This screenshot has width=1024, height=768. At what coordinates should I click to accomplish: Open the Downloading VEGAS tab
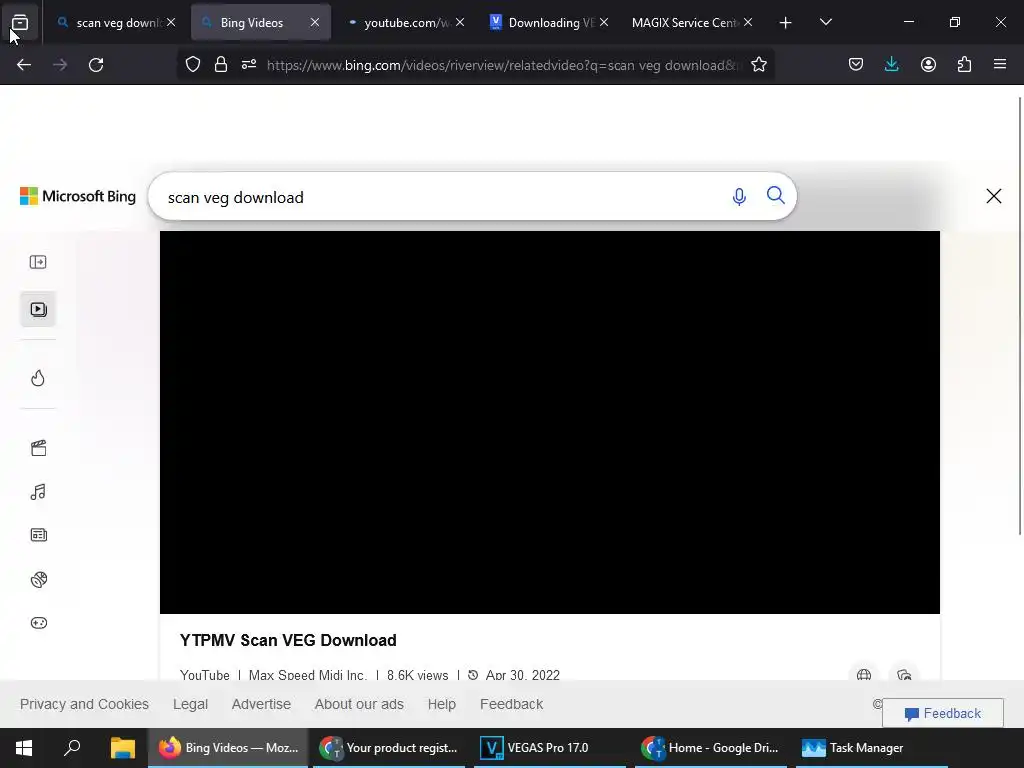550,22
